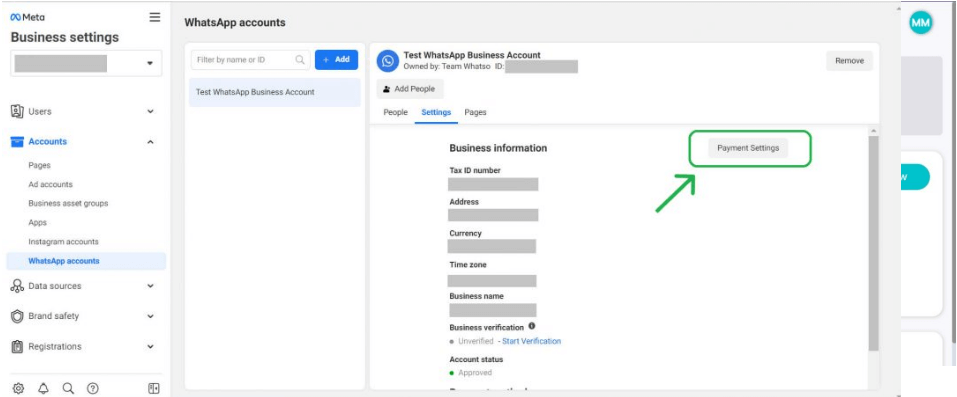The image size is (957, 397).
Task: Open Pages under Accounts
Action: [40, 166]
